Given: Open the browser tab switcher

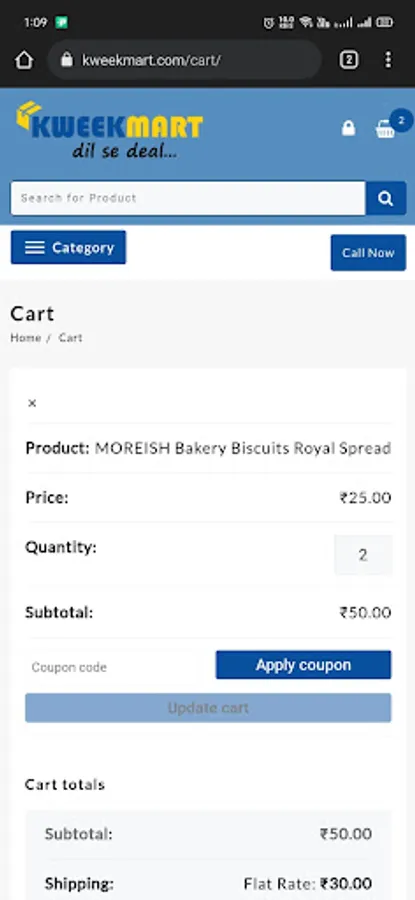Looking at the screenshot, I should point(348,60).
